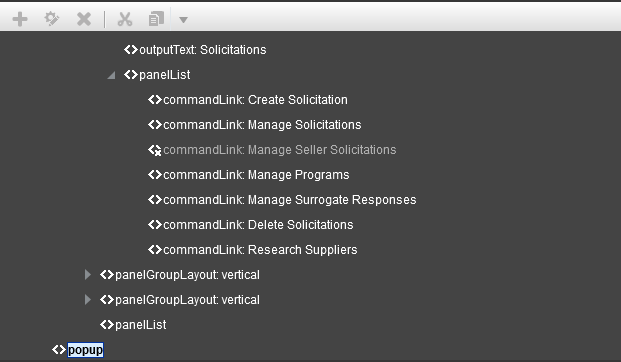
Task: Click the Add (plus) toolbar icon
Action: (x=20, y=19)
